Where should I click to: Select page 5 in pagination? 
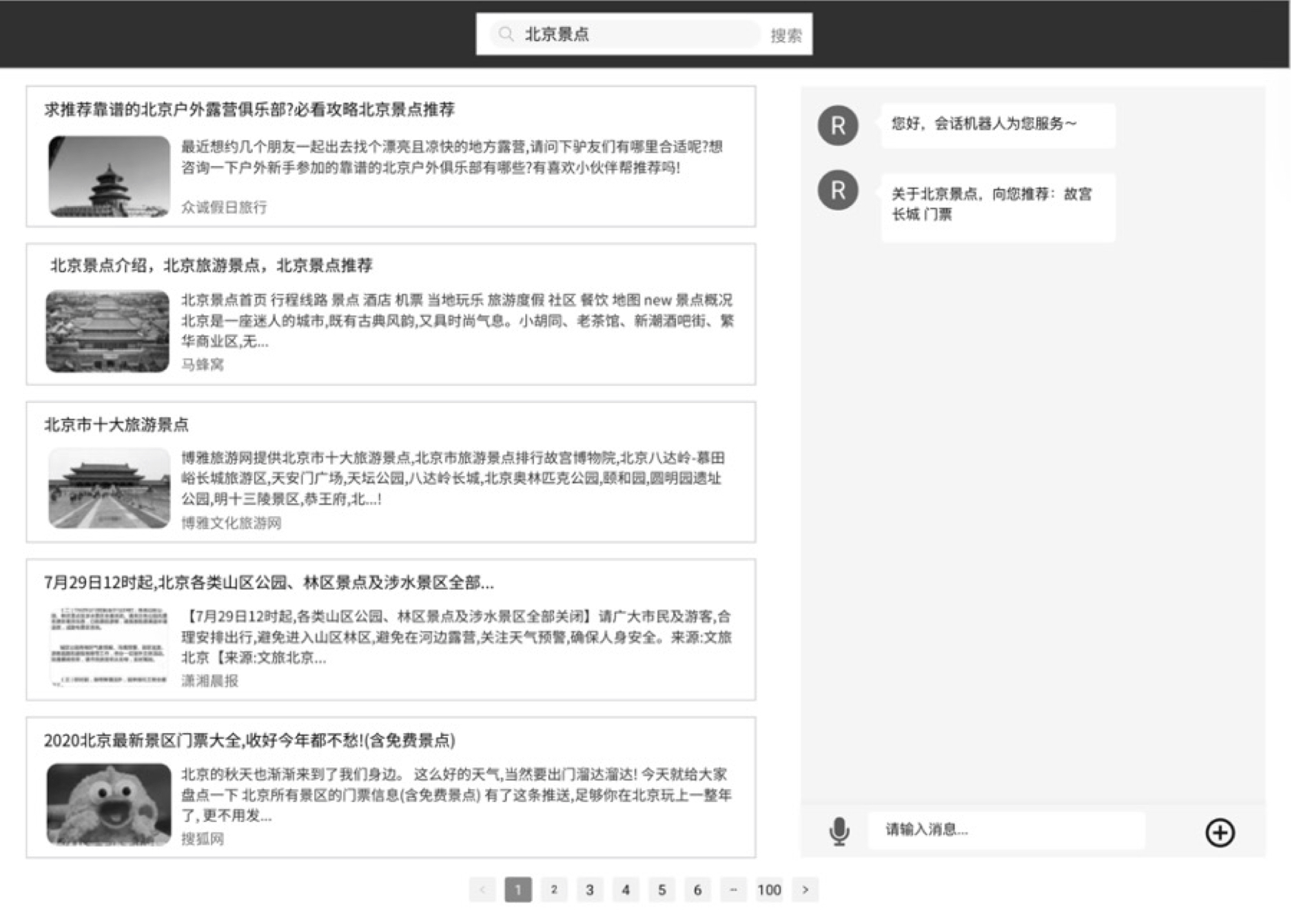coord(662,890)
